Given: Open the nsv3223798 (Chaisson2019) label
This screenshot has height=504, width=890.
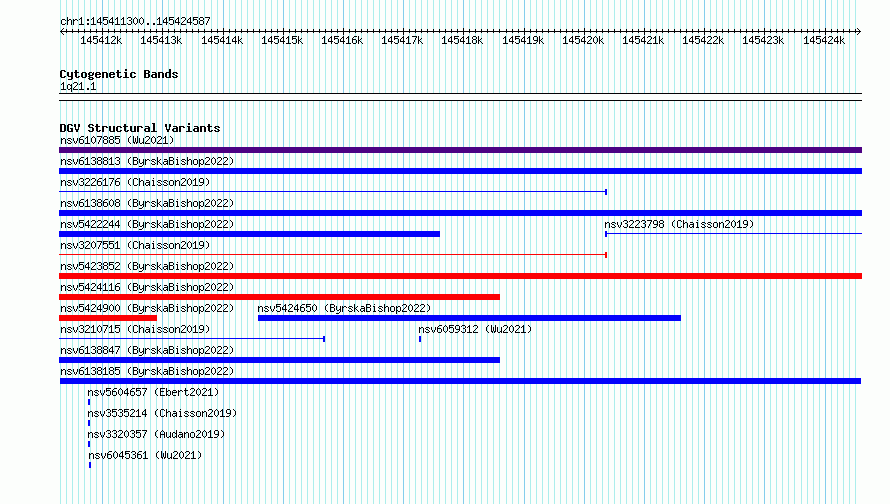Looking at the screenshot, I should (679, 224).
